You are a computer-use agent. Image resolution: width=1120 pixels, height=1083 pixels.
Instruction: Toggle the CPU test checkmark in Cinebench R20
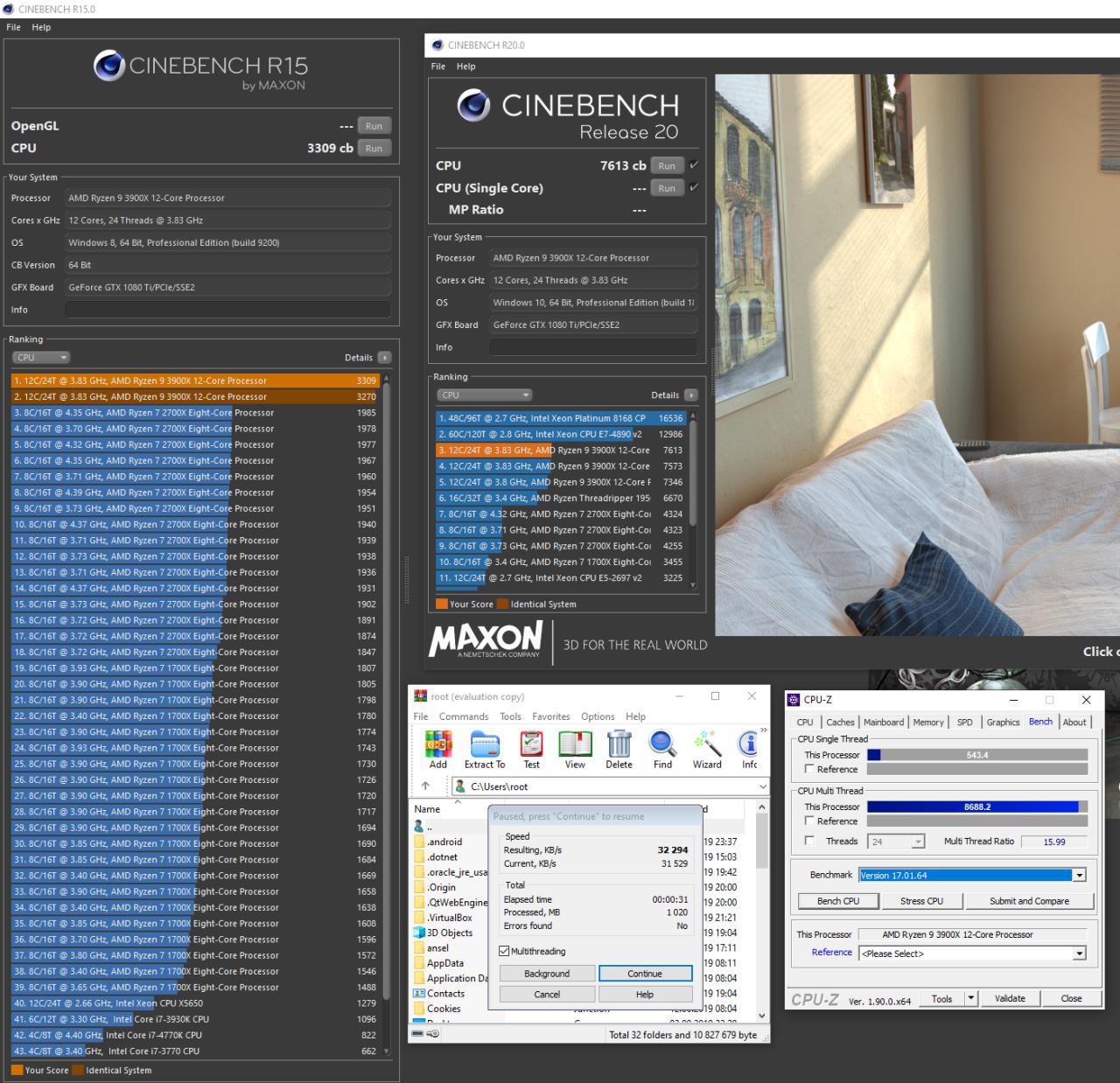[694, 165]
